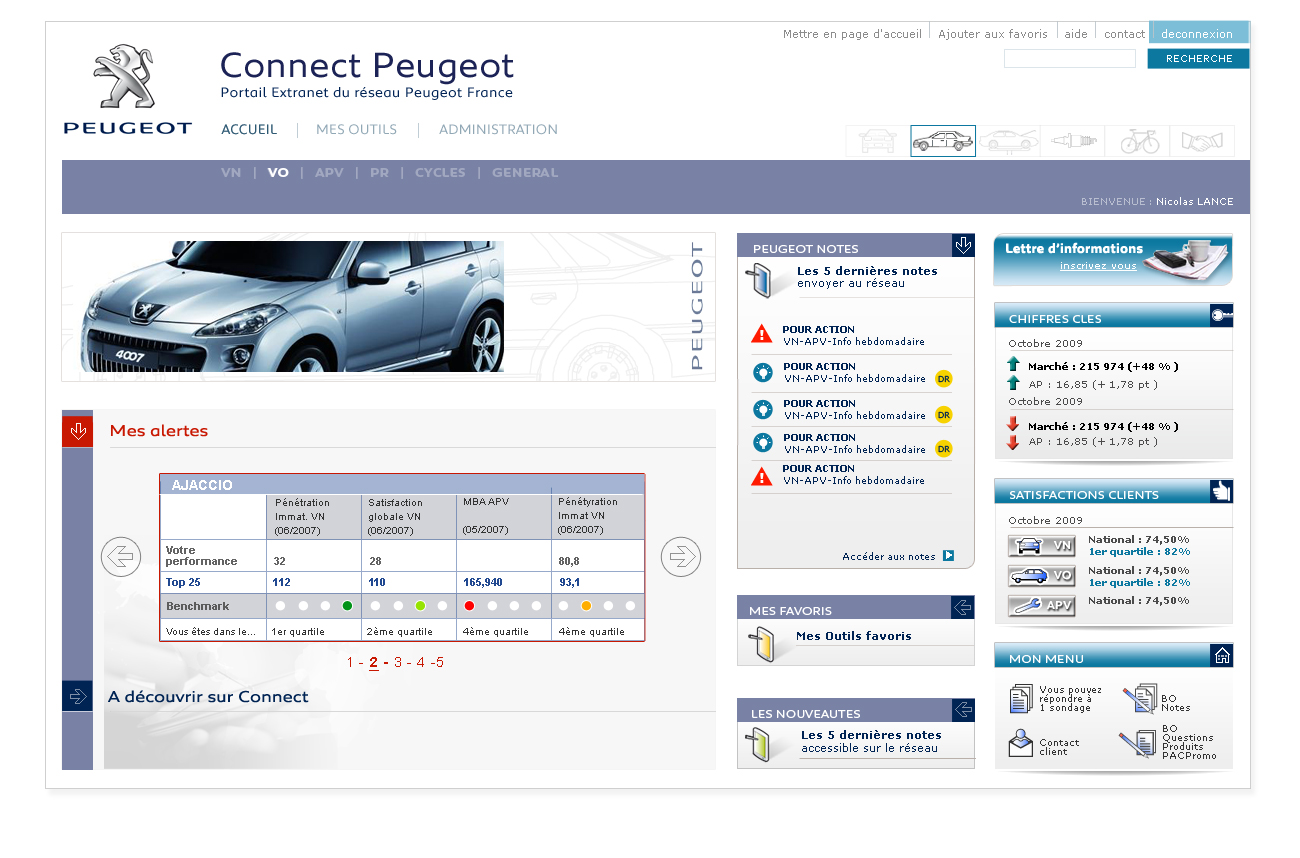
Task: Switch to the VO sub-tab
Action: 278,173
